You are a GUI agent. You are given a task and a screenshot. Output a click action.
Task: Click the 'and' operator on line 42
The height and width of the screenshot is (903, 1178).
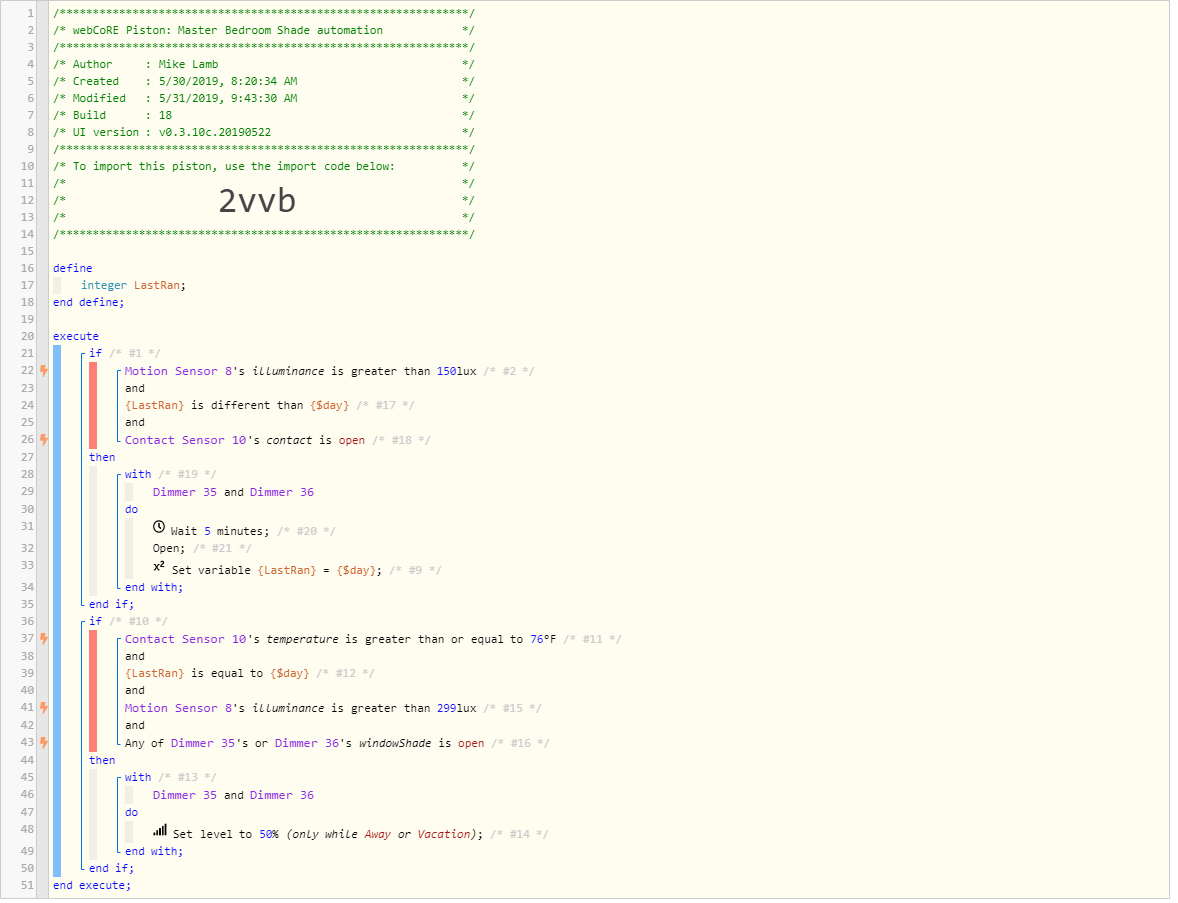point(135,727)
